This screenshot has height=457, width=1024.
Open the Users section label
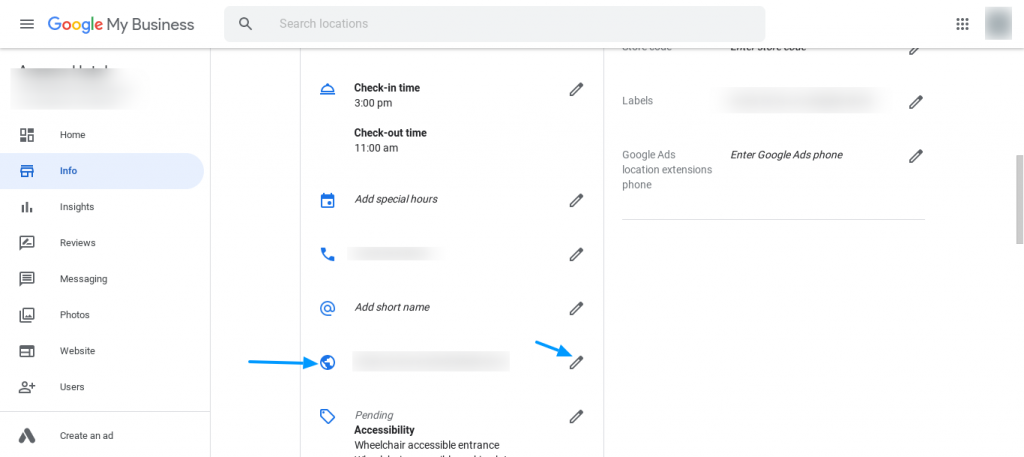(72, 387)
